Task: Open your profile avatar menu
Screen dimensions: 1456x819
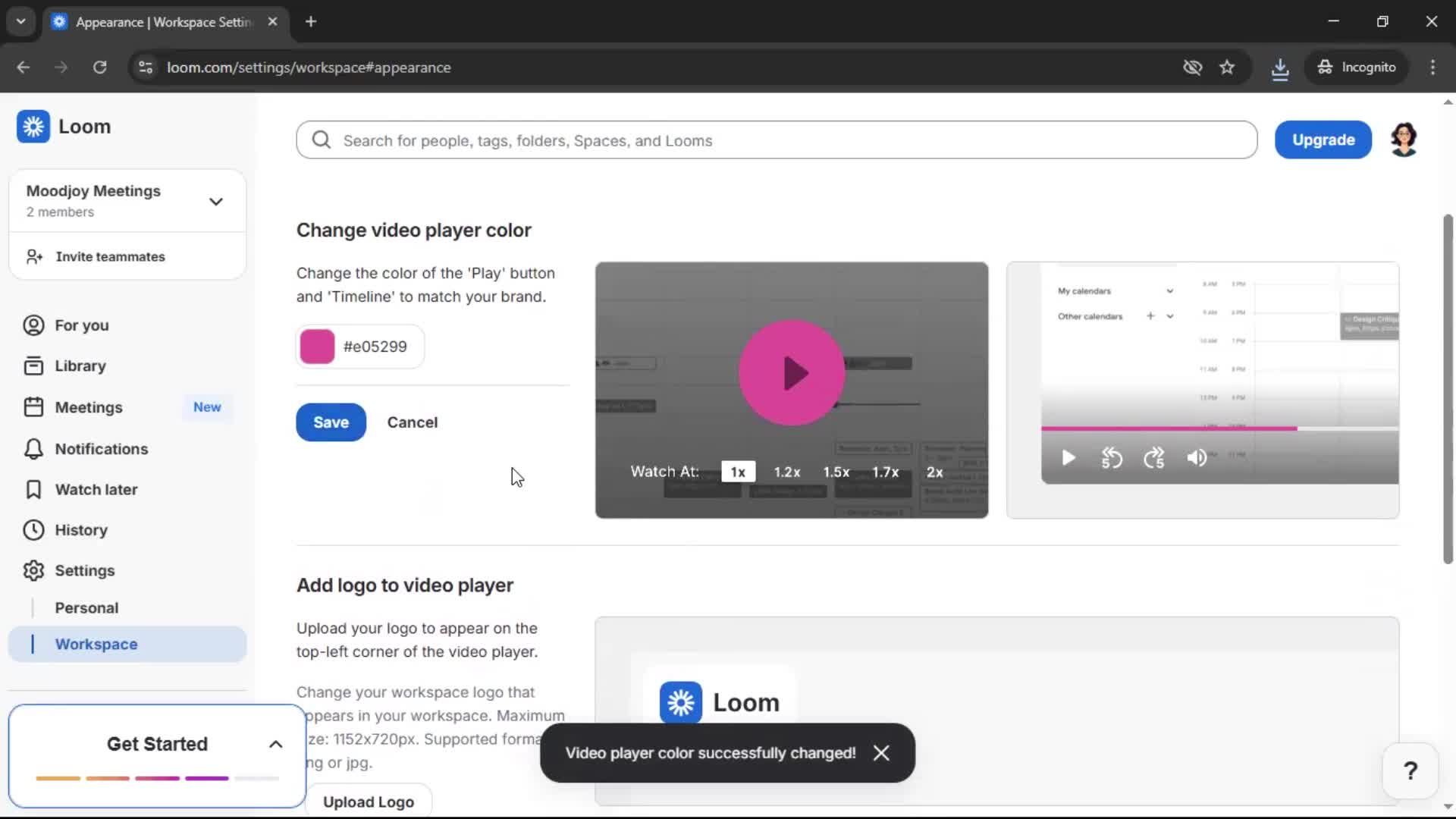Action: click(1404, 140)
